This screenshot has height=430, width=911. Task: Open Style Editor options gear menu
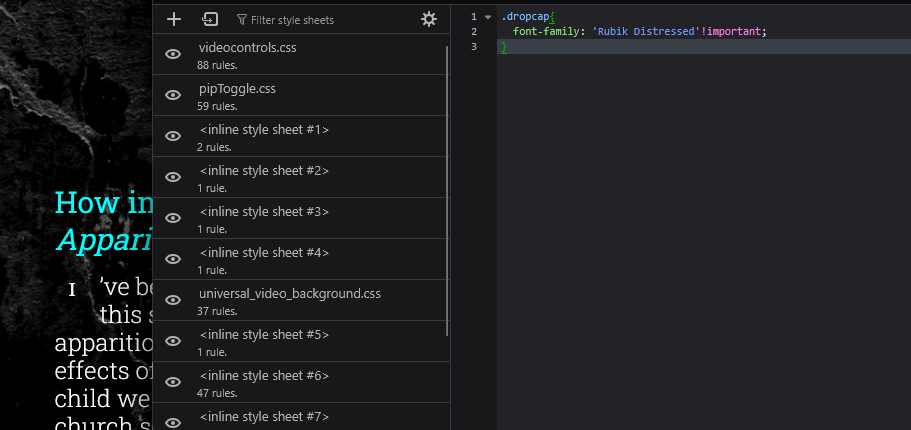[x=429, y=19]
